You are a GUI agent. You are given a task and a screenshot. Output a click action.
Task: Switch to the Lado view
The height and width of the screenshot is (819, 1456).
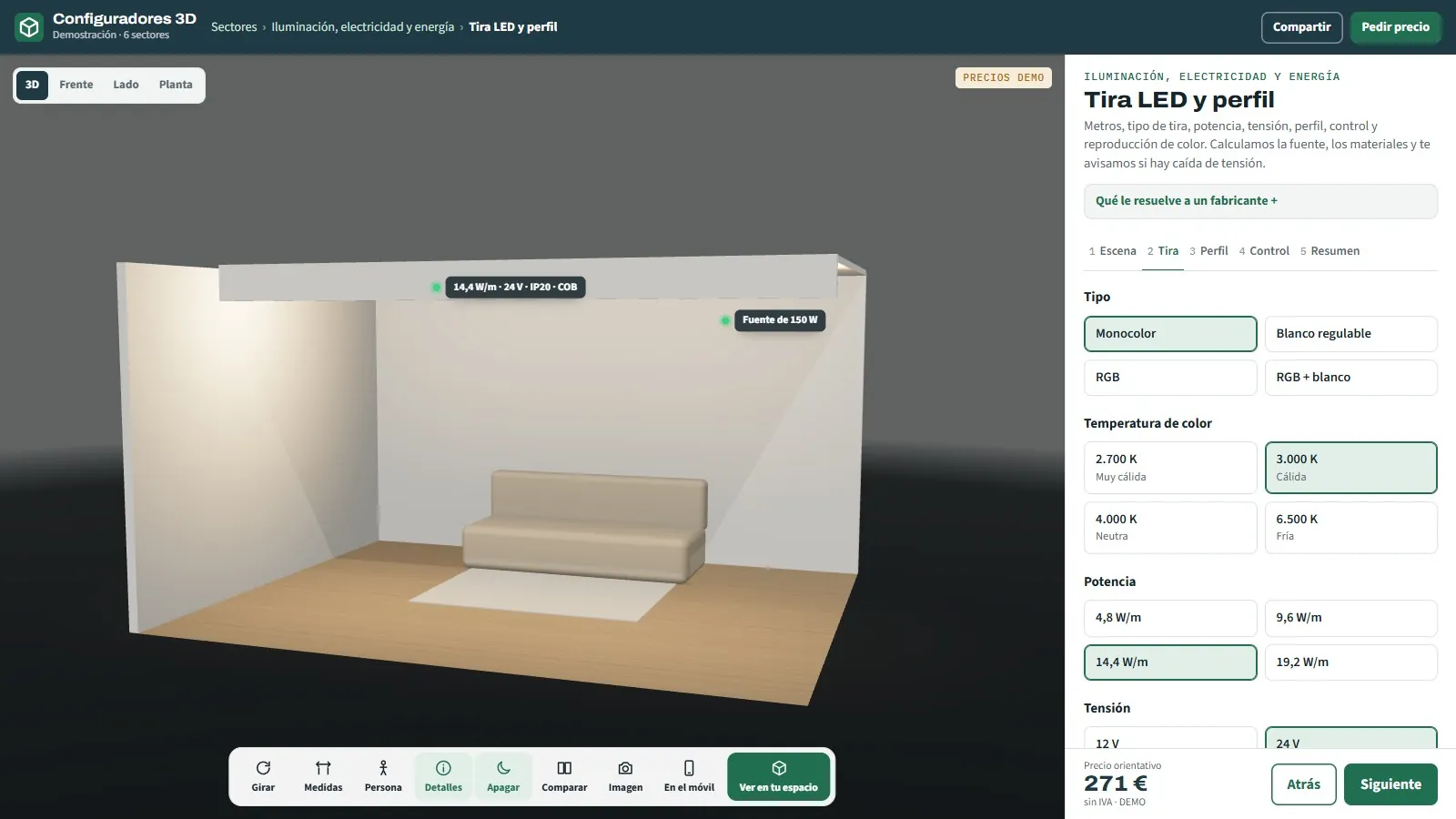[x=126, y=86]
